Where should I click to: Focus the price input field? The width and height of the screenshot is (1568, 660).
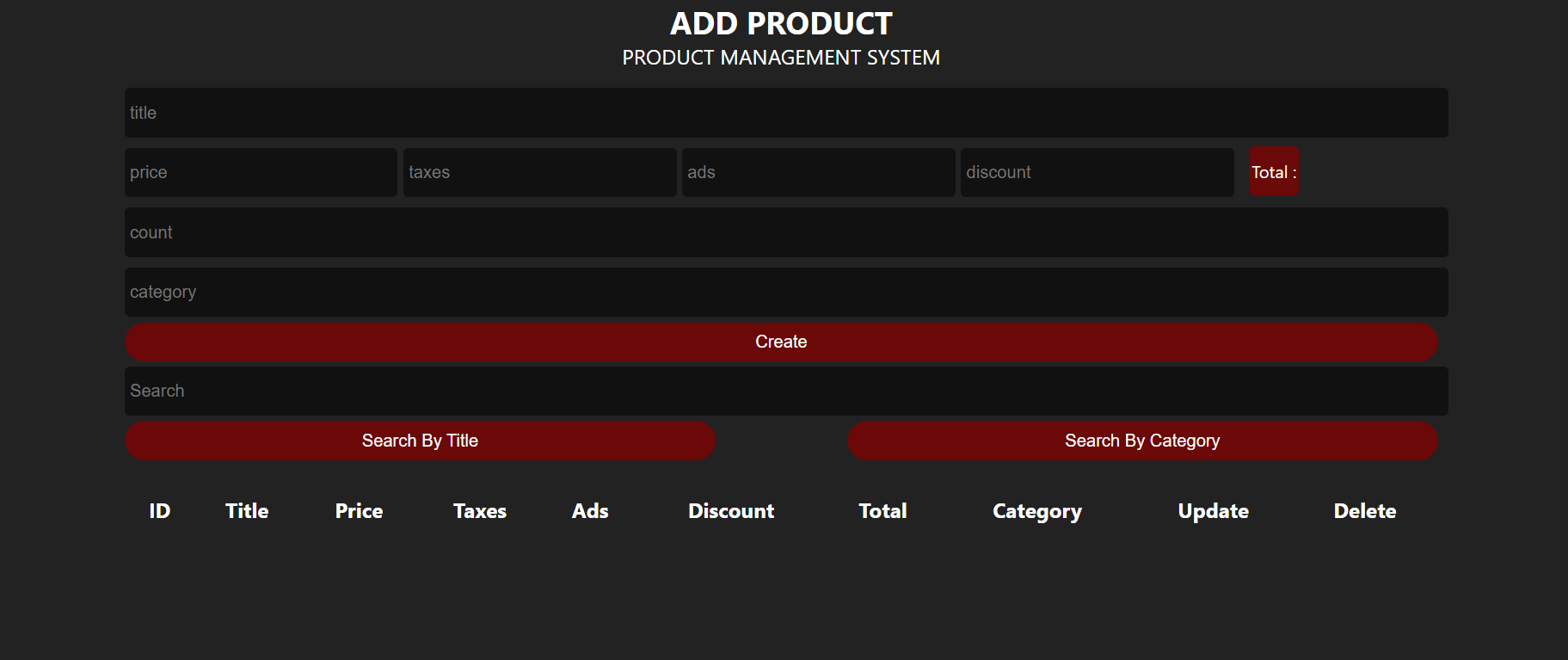point(261,172)
